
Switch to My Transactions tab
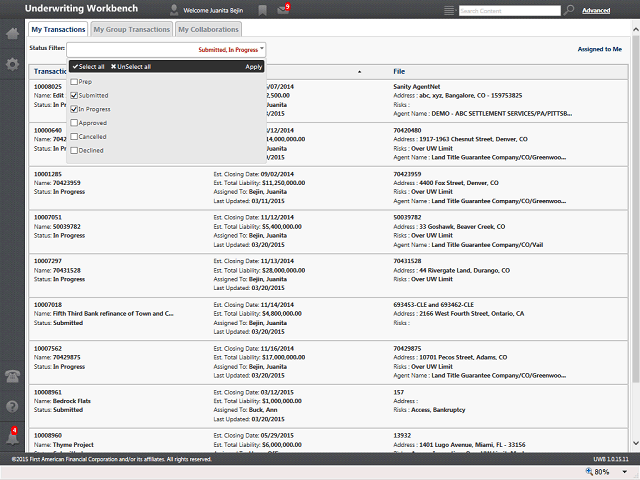[58, 29]
